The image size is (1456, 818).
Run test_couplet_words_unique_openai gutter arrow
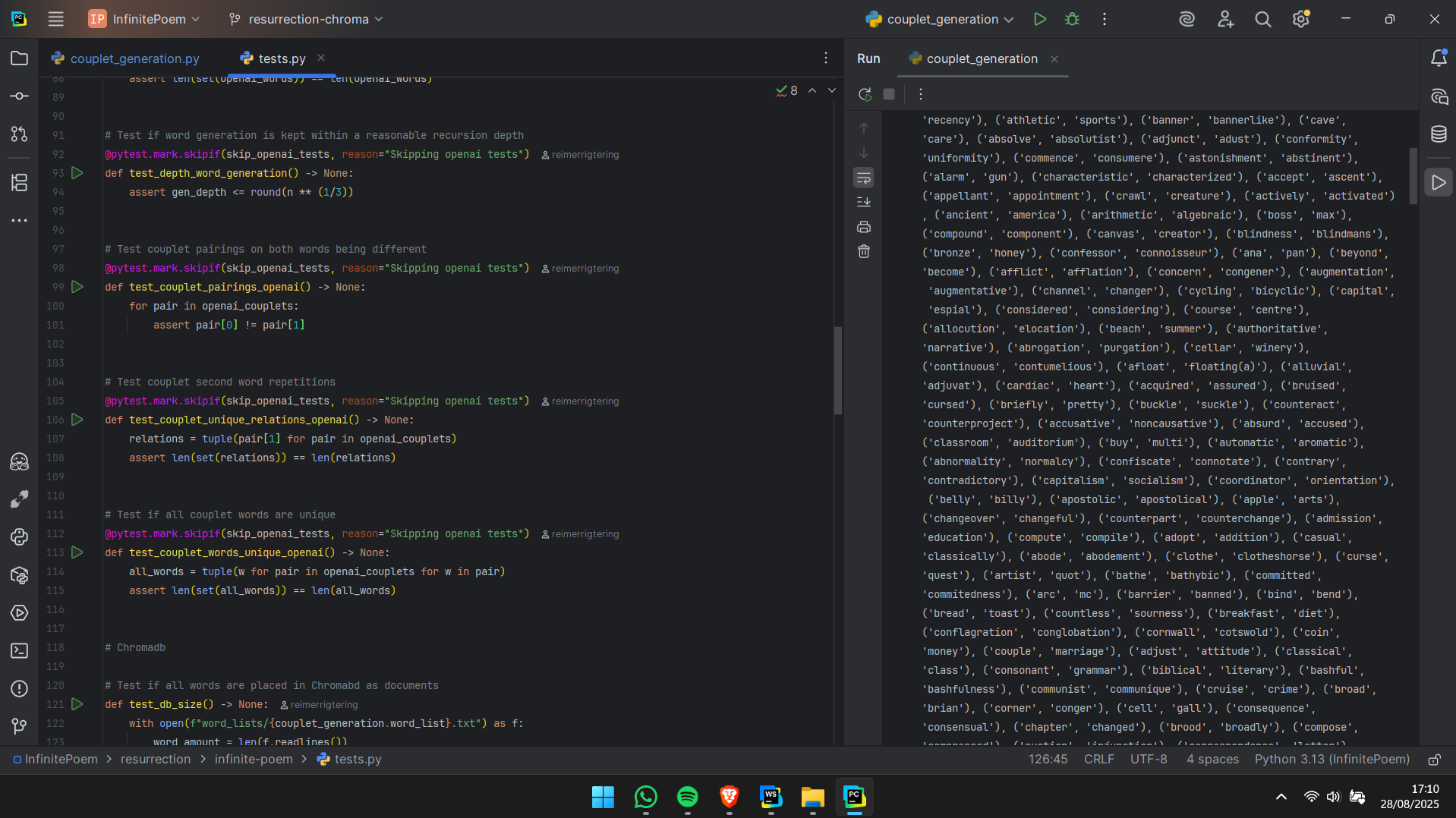coord(77,552)
